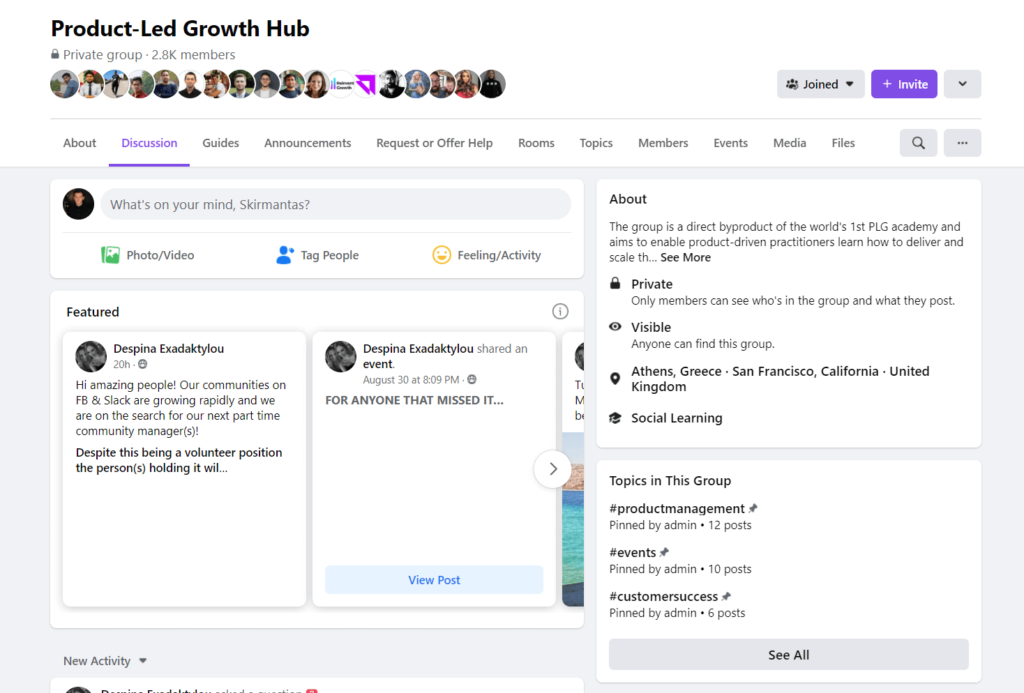The image size is (1024, 693).
Task: Click the Tag People icon
Action: pos(285,255)
